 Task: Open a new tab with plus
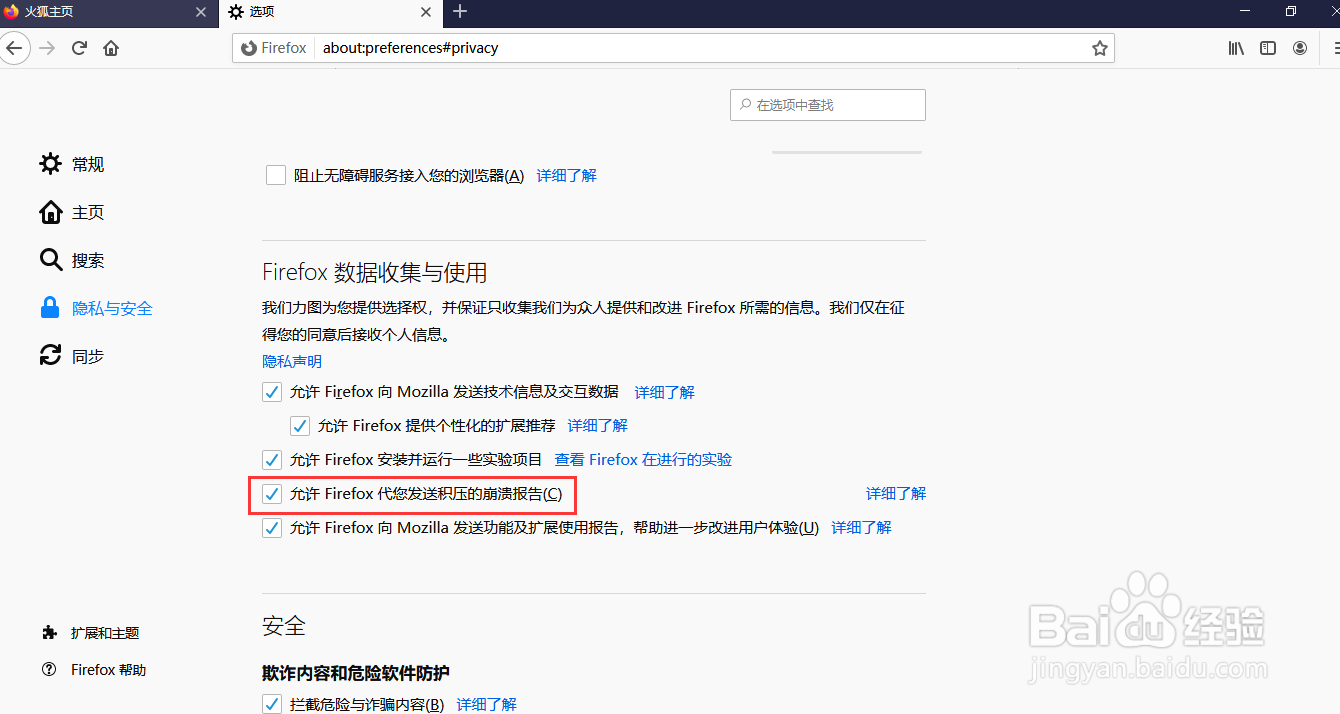[460, 12]
